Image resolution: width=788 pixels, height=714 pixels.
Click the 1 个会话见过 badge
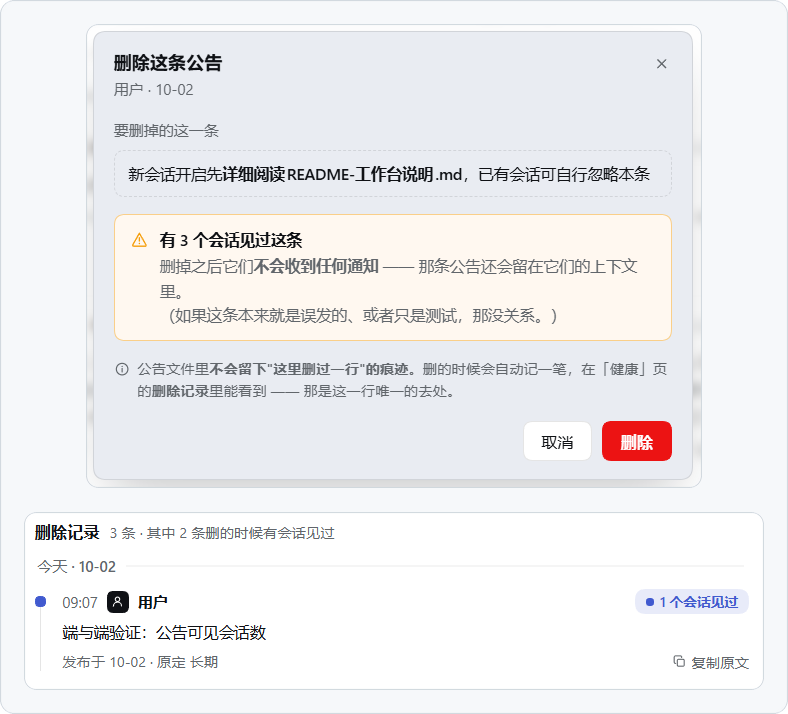pyautogui.click(x=692, y=602)
